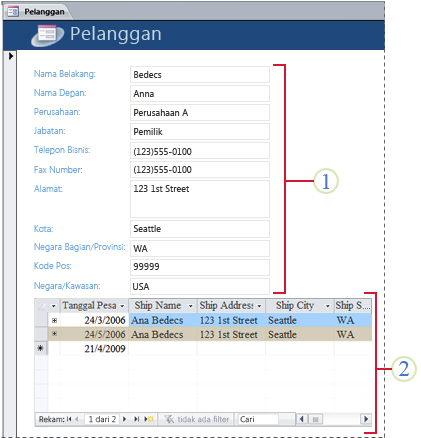Expand the 24/5/2006 order row
The image size is (421, 438).
[x=54, y=334]
